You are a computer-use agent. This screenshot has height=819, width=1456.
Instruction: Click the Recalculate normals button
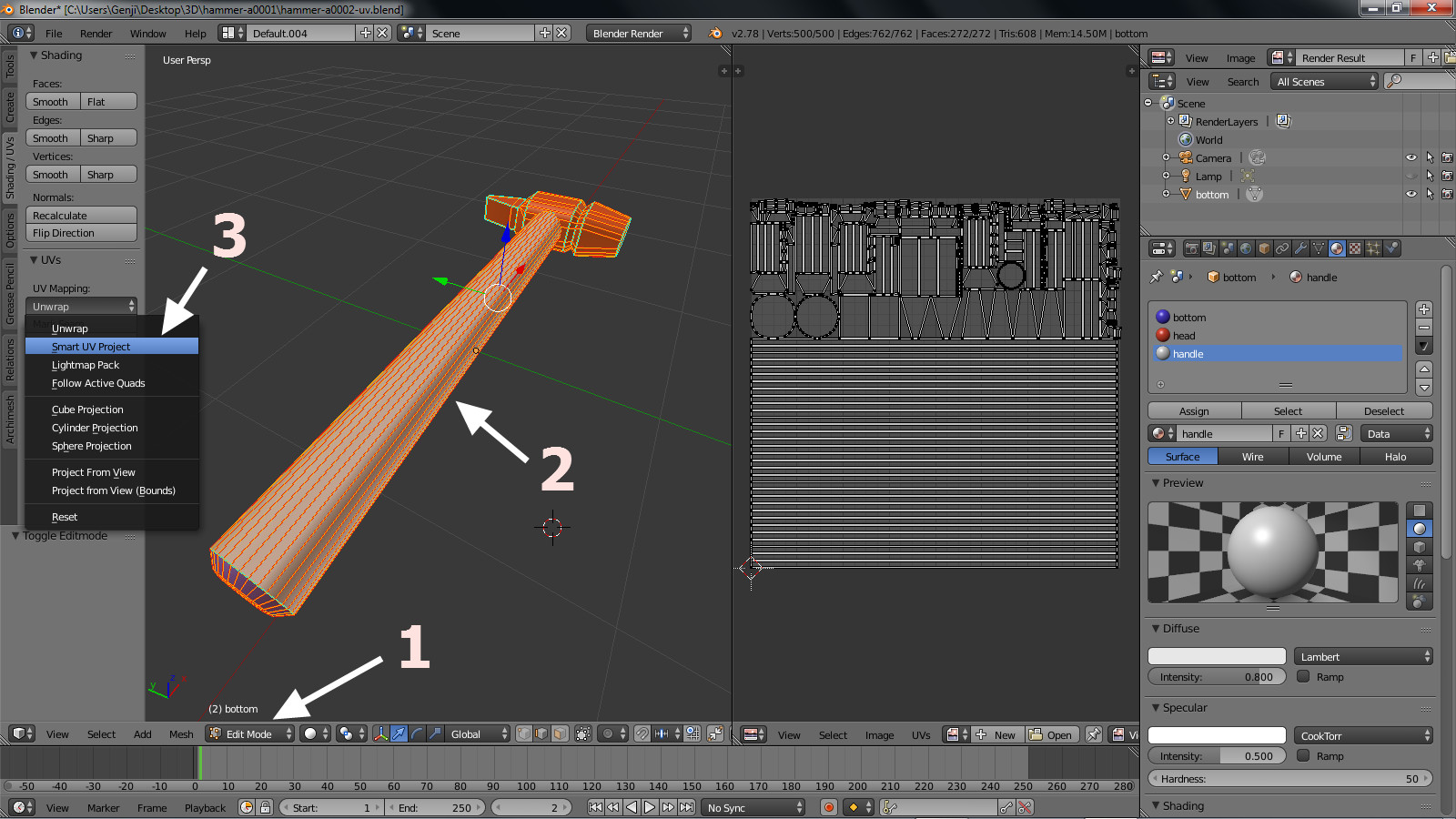click(x=81, y=216)
